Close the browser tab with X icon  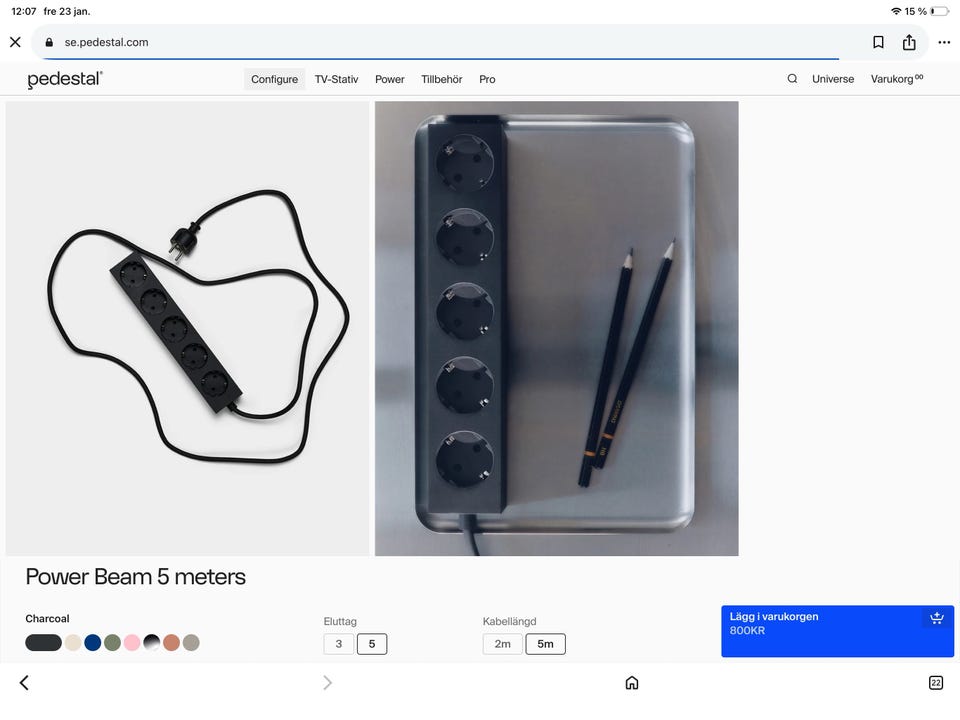point(15,42)
